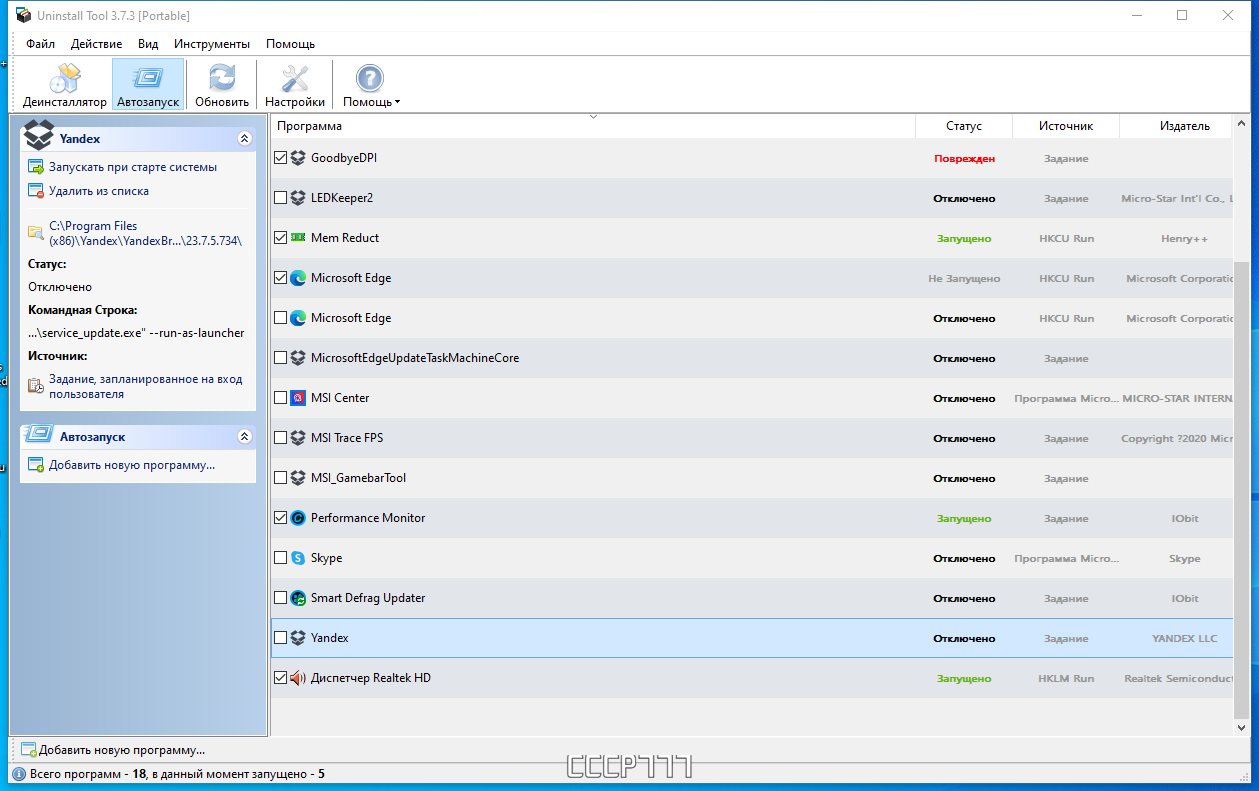The height and width of the screenshot is (791, 1259).
Task: Open the Вид menu
Action: pos(148,44)
